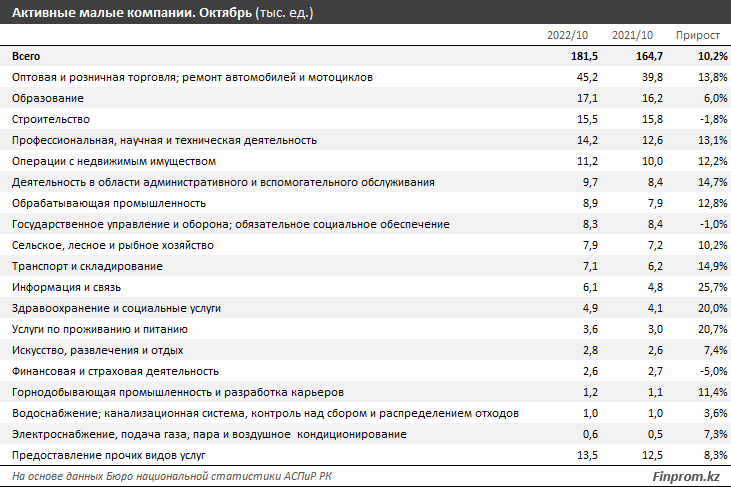Click the value 13,5
Viewport: 731px width, 487px height.
pos(587,455)
